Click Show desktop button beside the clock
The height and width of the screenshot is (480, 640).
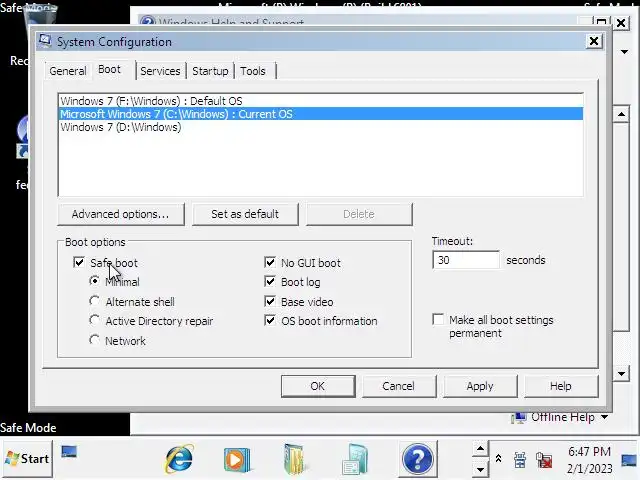click(629, 461)
